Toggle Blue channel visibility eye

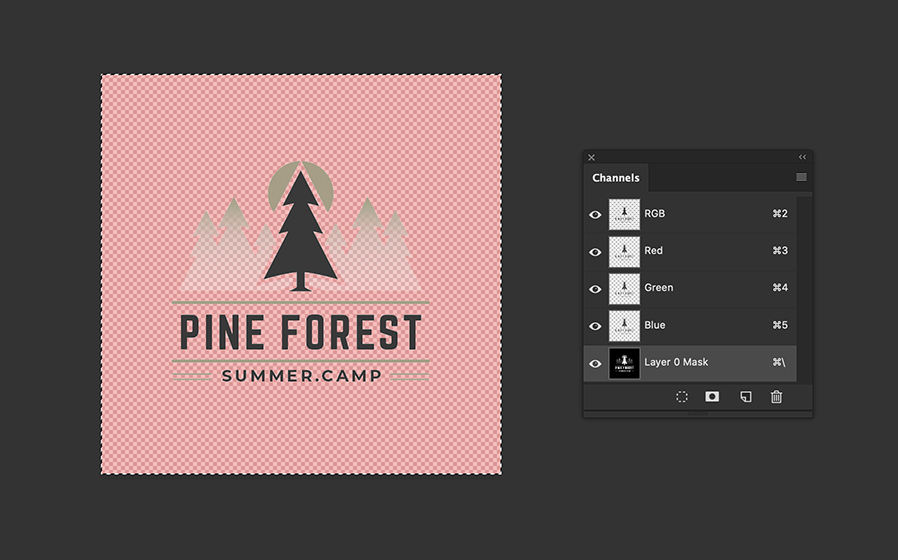[x=595, y=326]
